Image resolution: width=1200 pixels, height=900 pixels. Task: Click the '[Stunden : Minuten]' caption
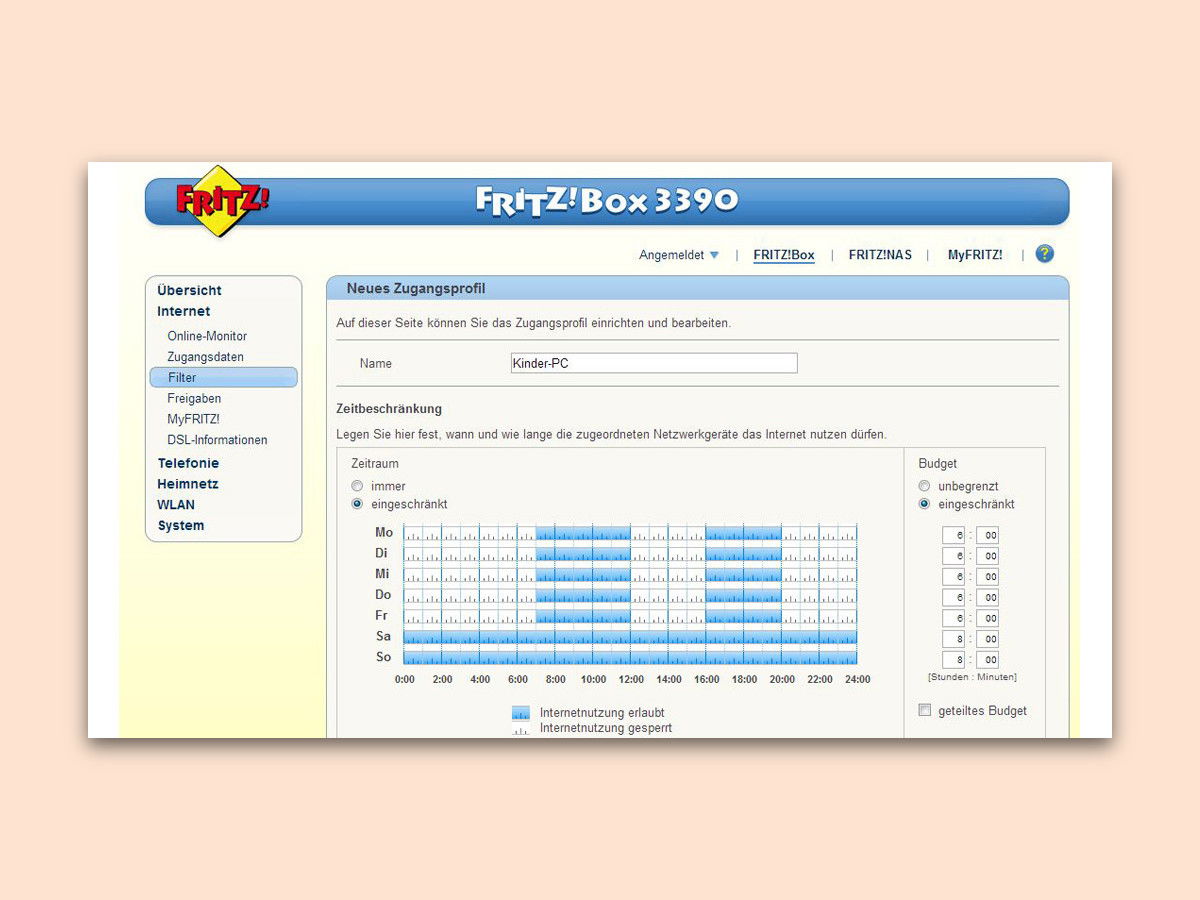pyautogui.click(x=972, y=677)
